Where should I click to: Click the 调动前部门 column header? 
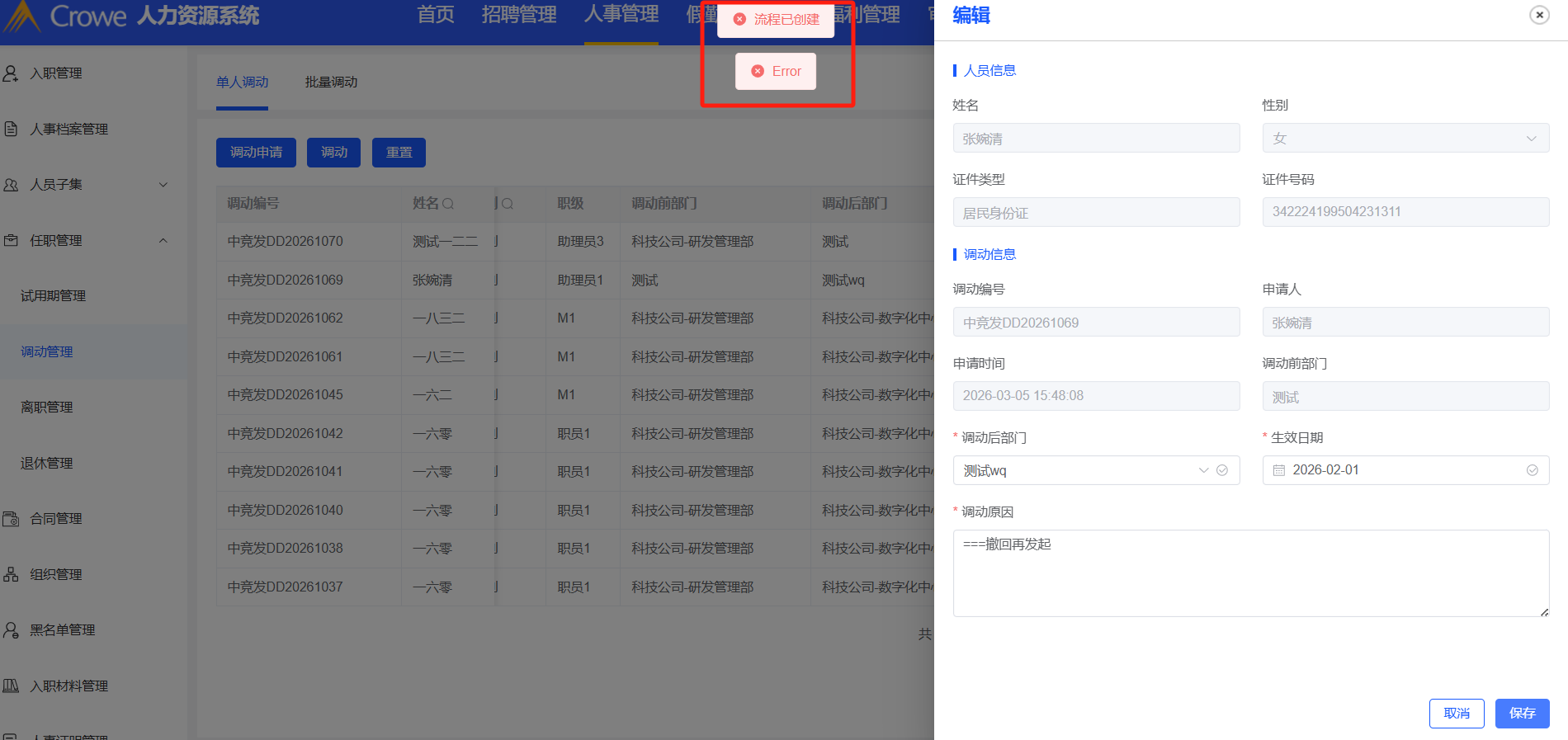coord(664,204)
